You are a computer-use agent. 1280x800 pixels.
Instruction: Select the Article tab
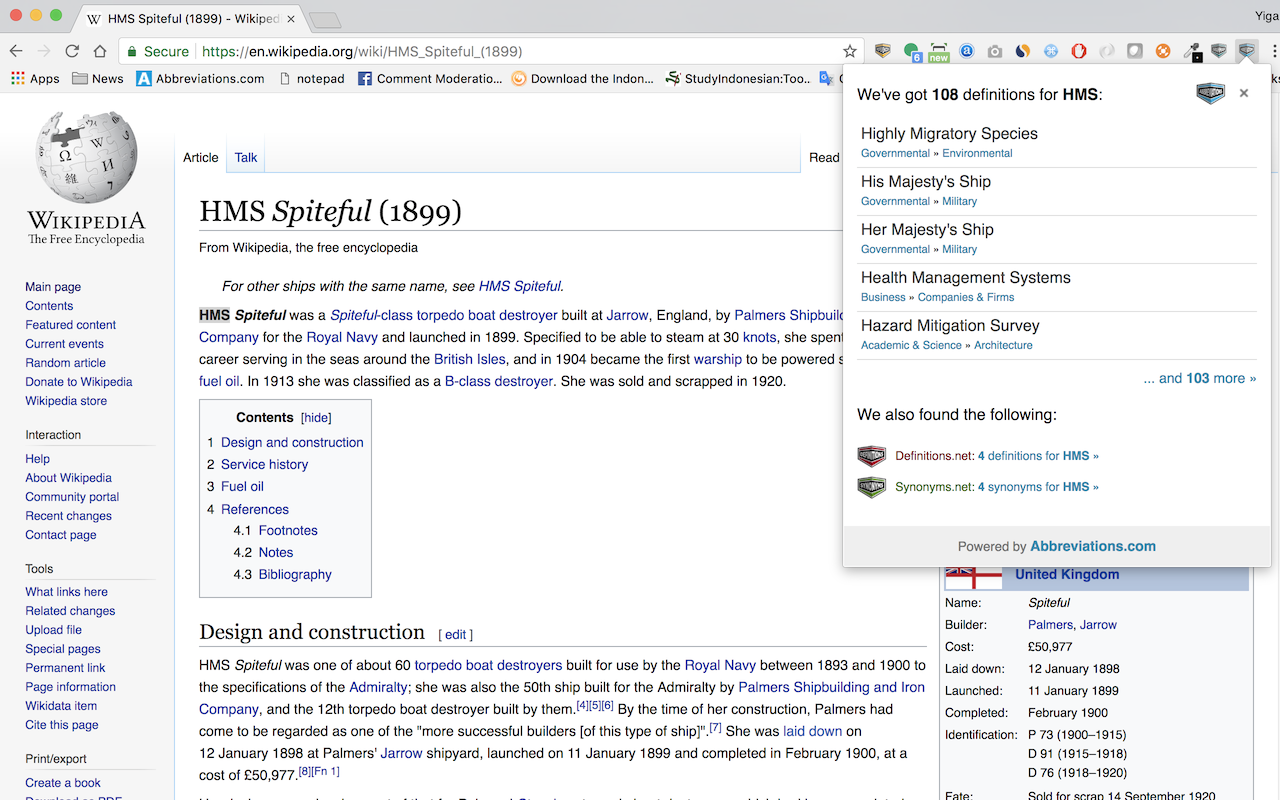[x=200, y=157]
